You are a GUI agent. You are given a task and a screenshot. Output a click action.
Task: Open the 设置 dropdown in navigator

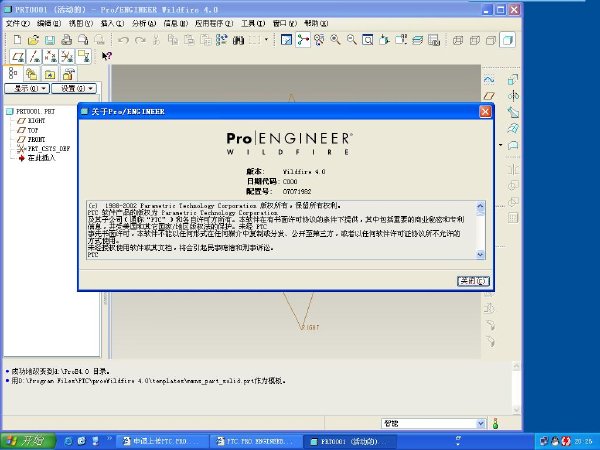click(x=74, y=88)
